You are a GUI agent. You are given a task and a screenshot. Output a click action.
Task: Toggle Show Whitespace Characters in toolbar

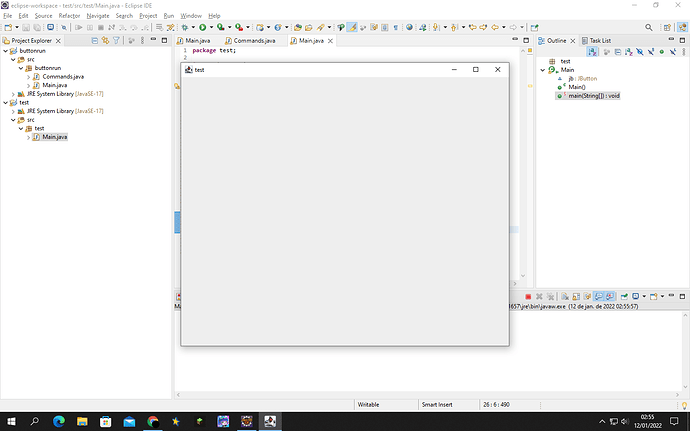point(396,27)
